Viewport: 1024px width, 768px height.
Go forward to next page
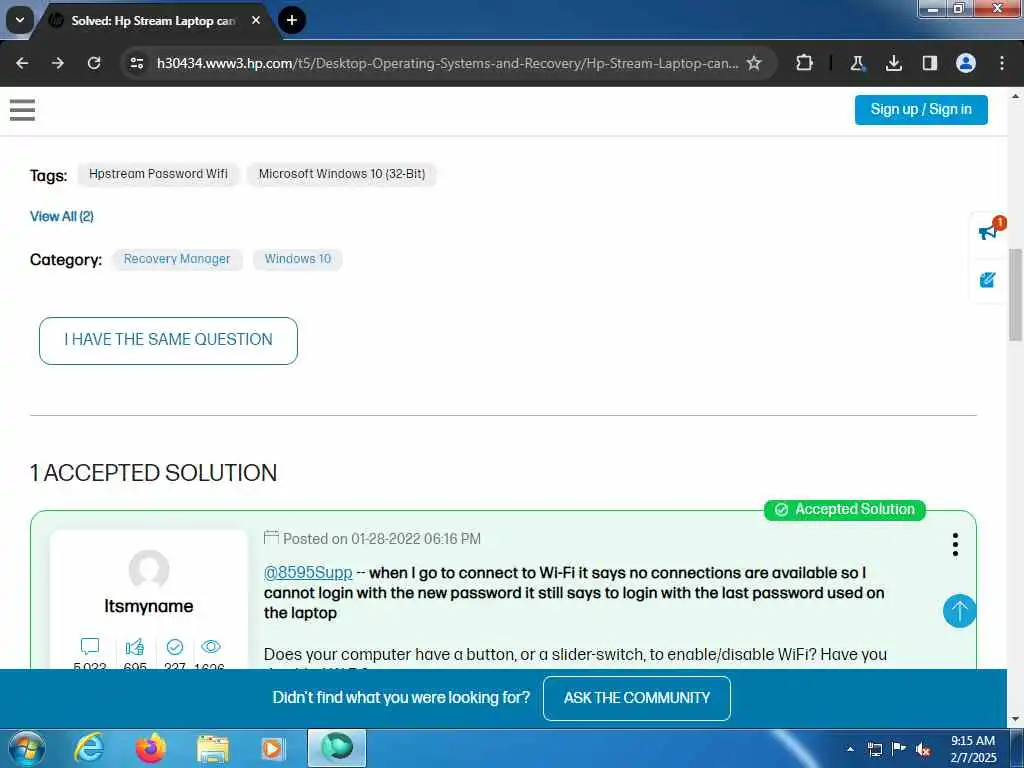(x=58, y=63)
